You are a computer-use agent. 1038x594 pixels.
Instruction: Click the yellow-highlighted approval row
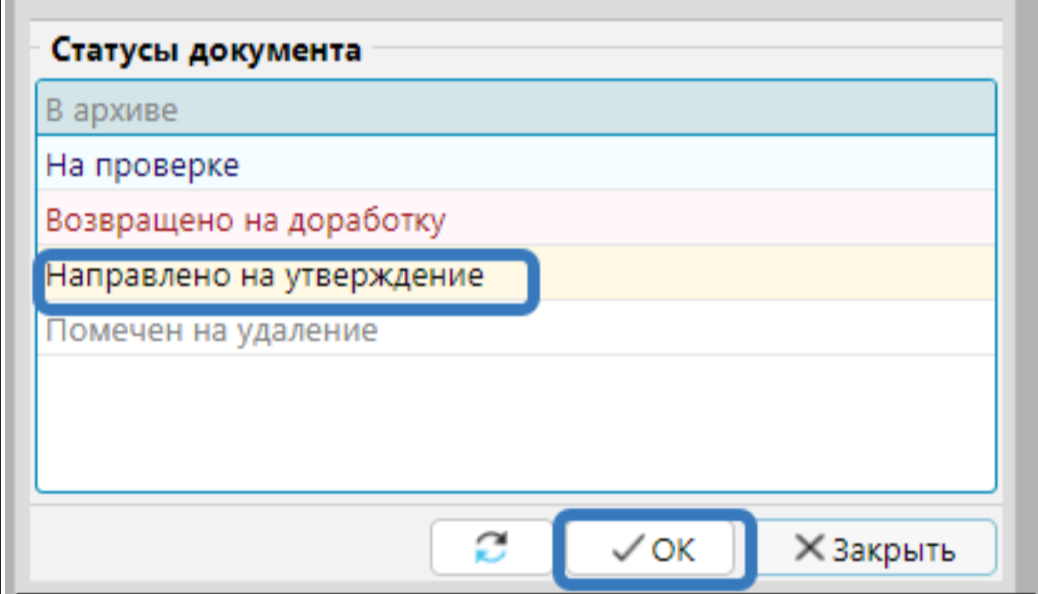click(760, 275)
